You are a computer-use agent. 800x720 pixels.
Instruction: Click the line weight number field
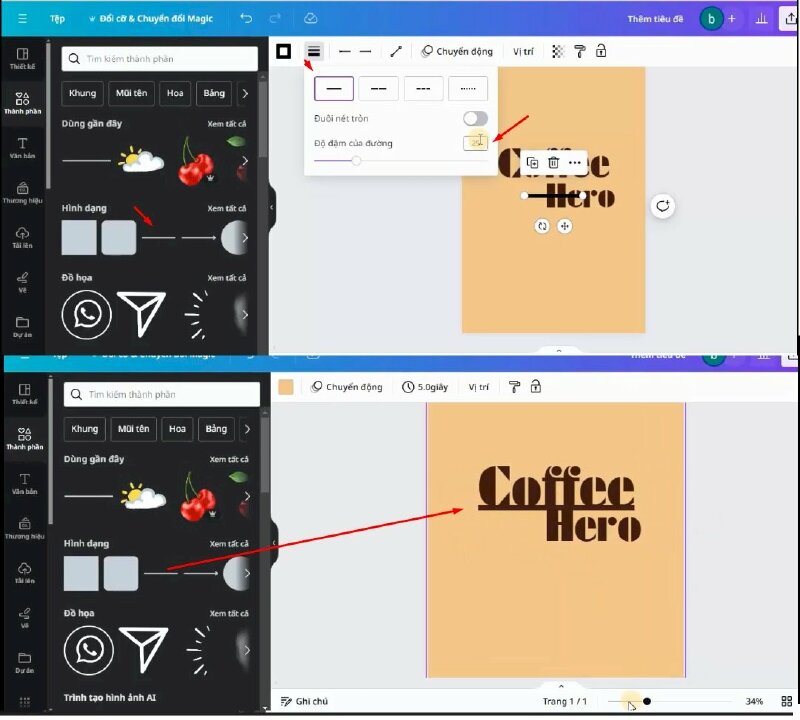(475, 143)
